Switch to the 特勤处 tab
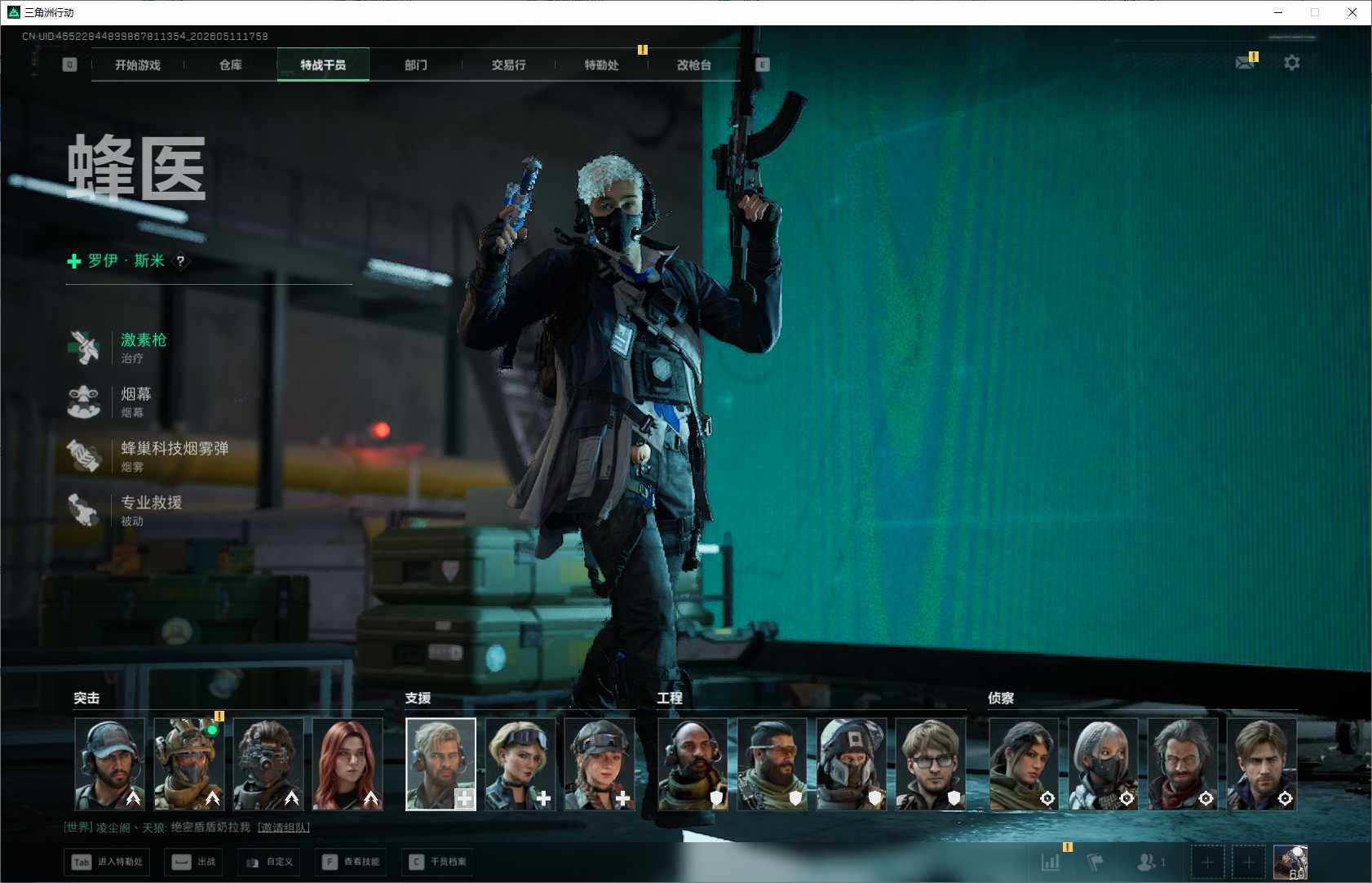 click(601, 64)
